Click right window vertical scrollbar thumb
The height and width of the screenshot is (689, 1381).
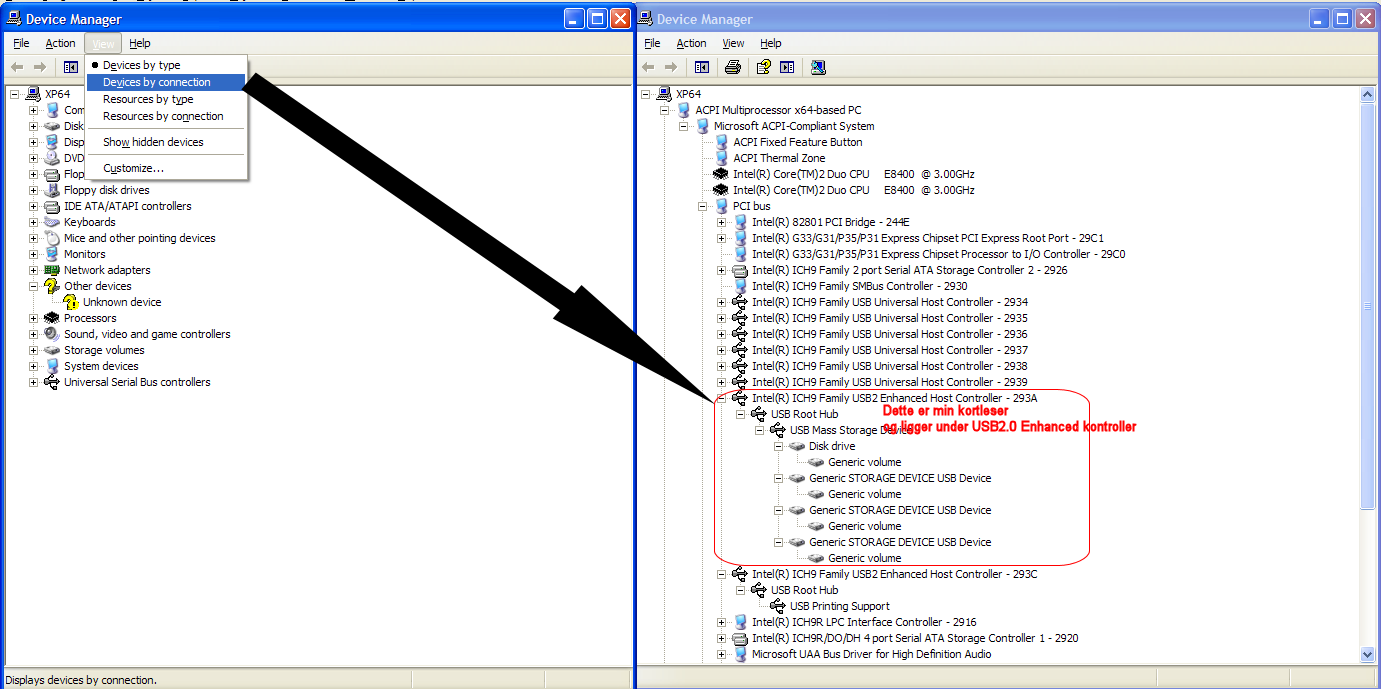(x=1368, y=305)
